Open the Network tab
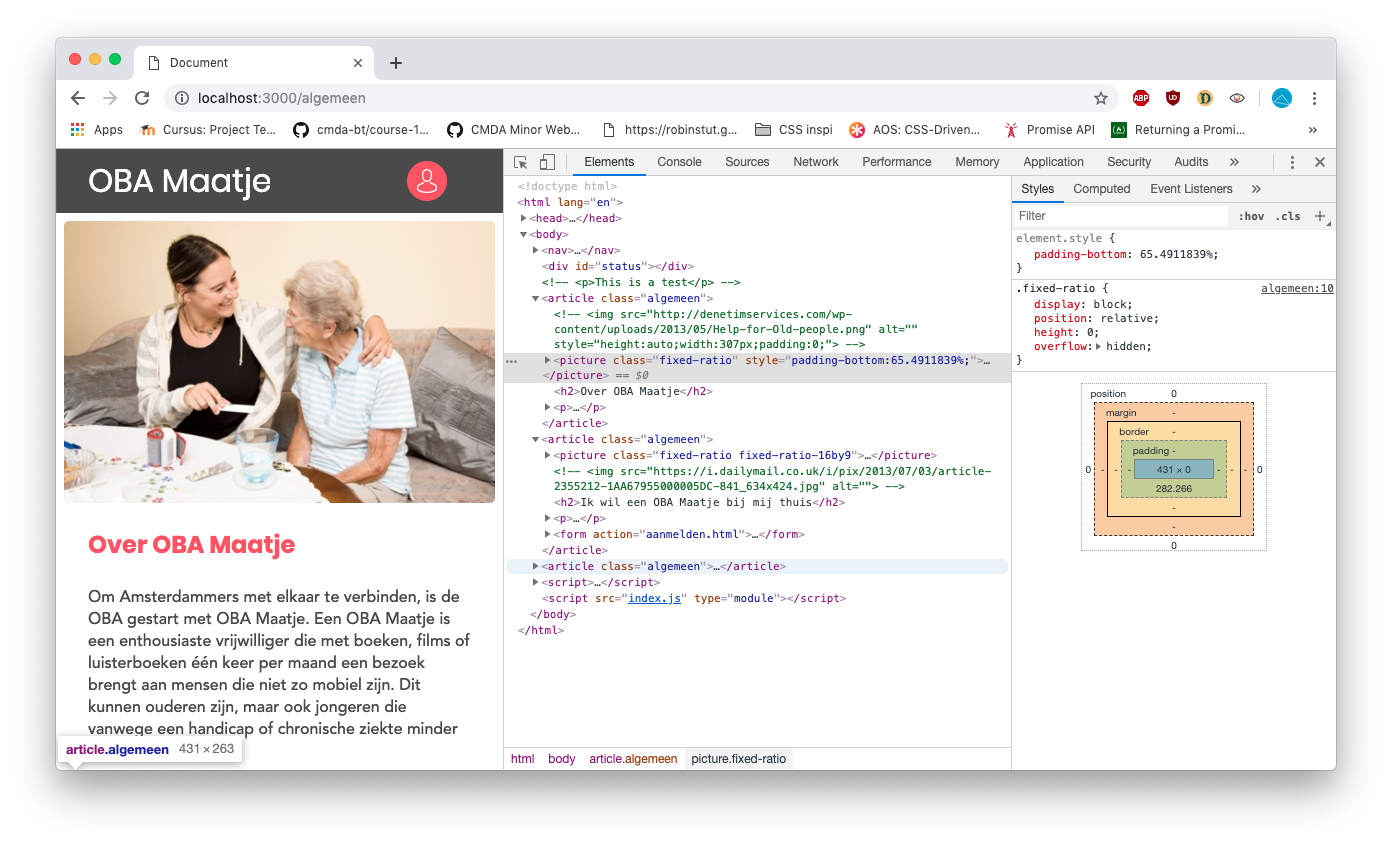Screen dimensions: 1392x844 (816, 162)
